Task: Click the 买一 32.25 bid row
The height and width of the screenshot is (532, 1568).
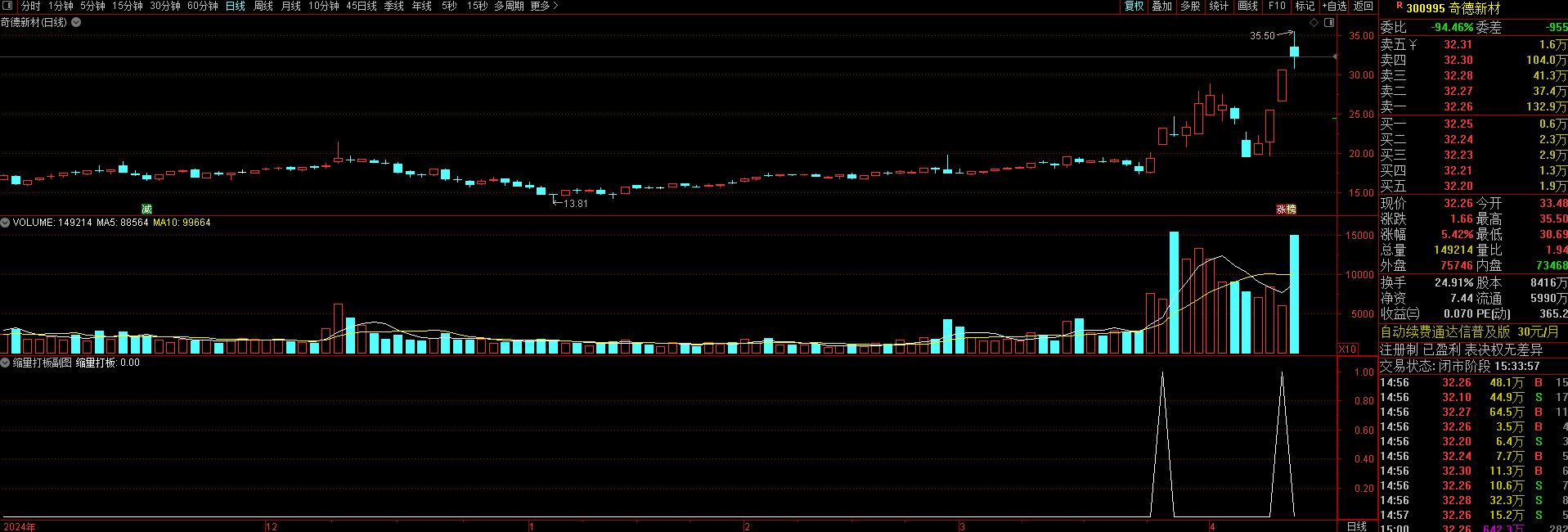Action: (x=1474, y=124)
